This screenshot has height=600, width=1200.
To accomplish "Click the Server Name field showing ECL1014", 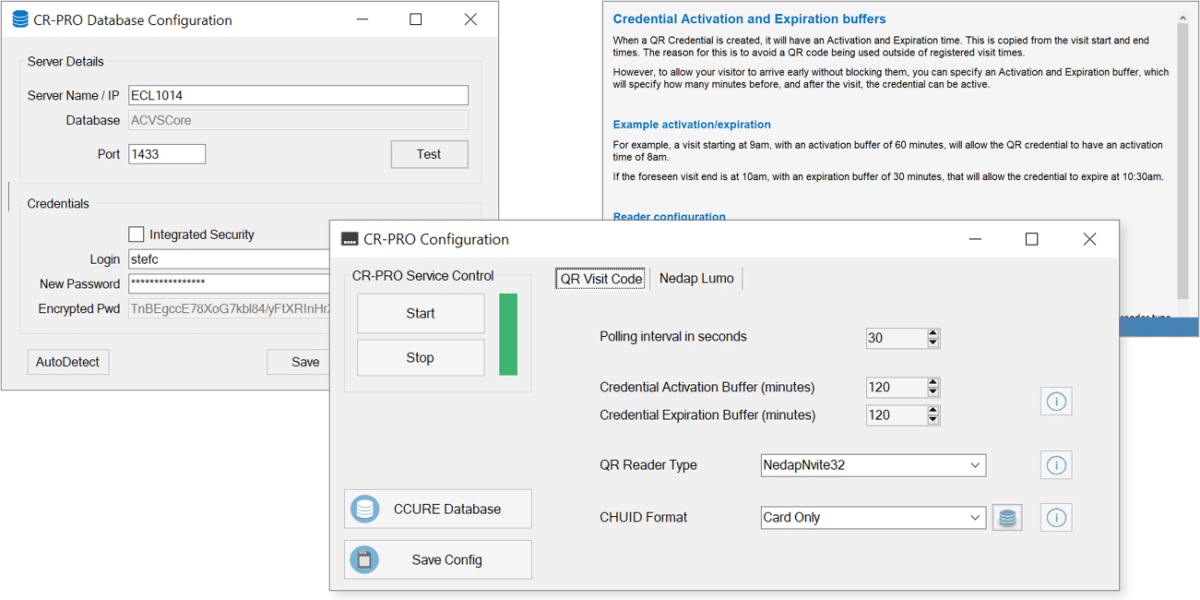I will coord(298,95).
